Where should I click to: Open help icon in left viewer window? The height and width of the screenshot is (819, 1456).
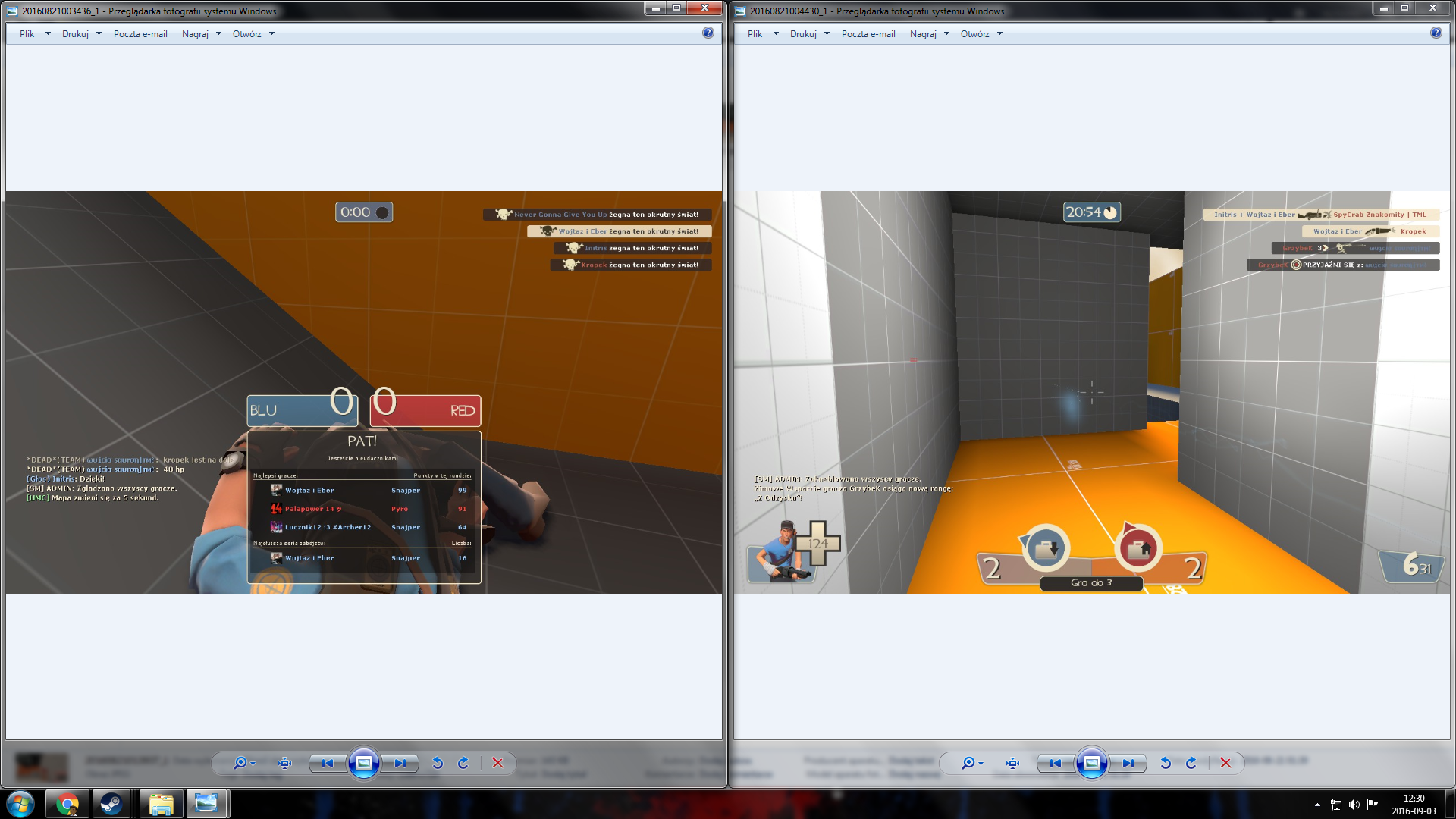pyautogui.click(x=708, y=33)
